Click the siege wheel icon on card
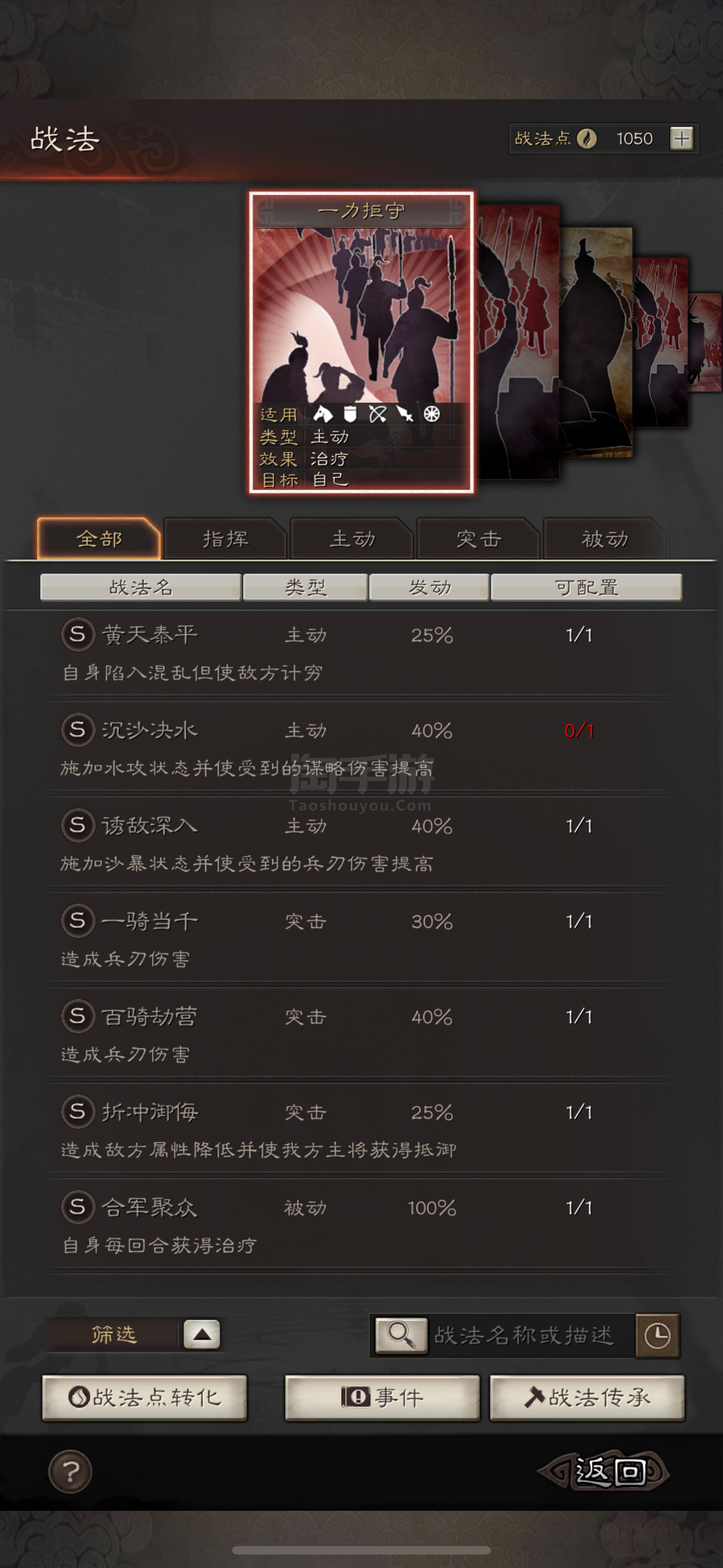This screenshot has width=723, height=1568. click(x=432, y=414)
